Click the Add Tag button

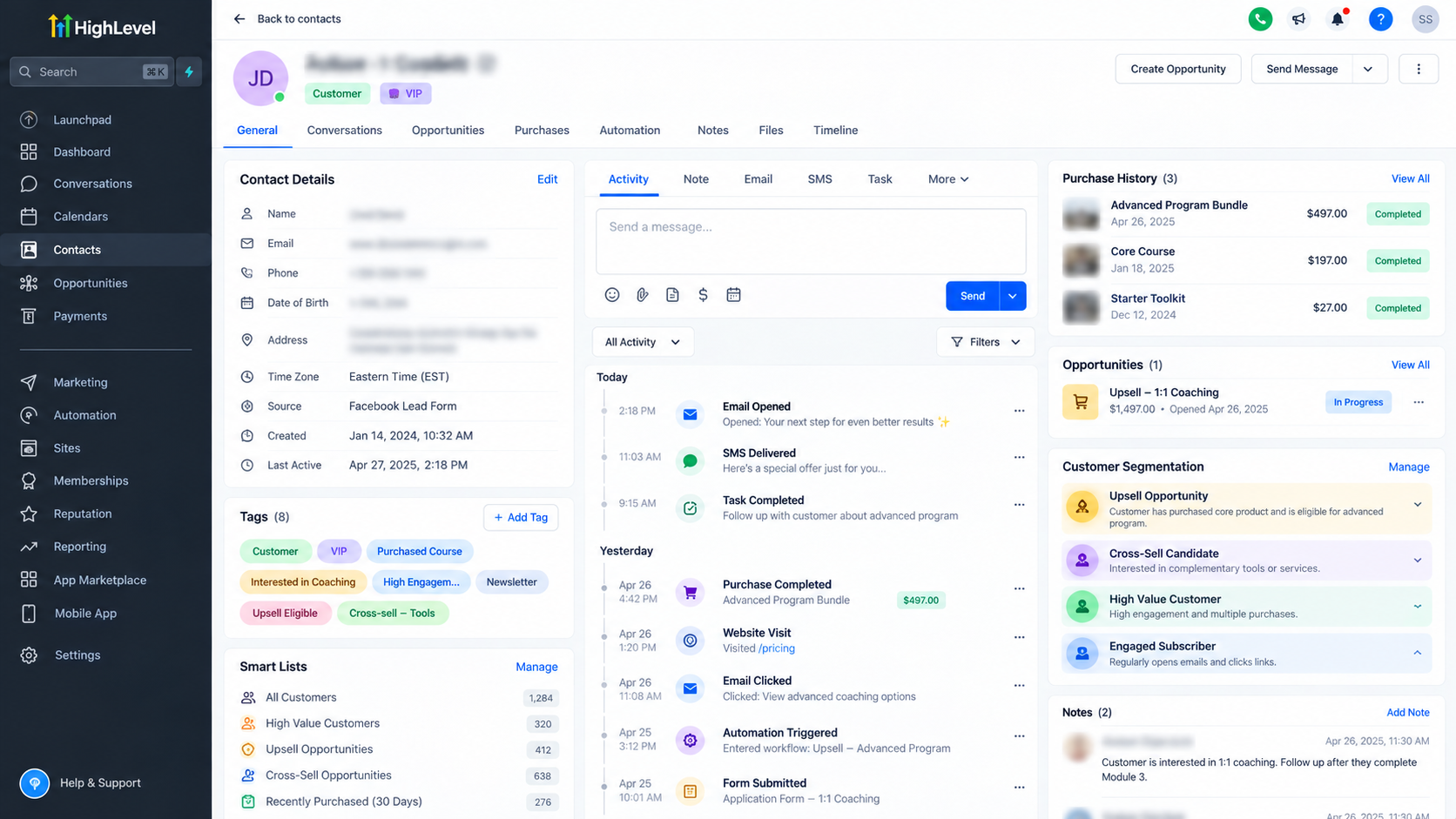[x=521, y=517]
